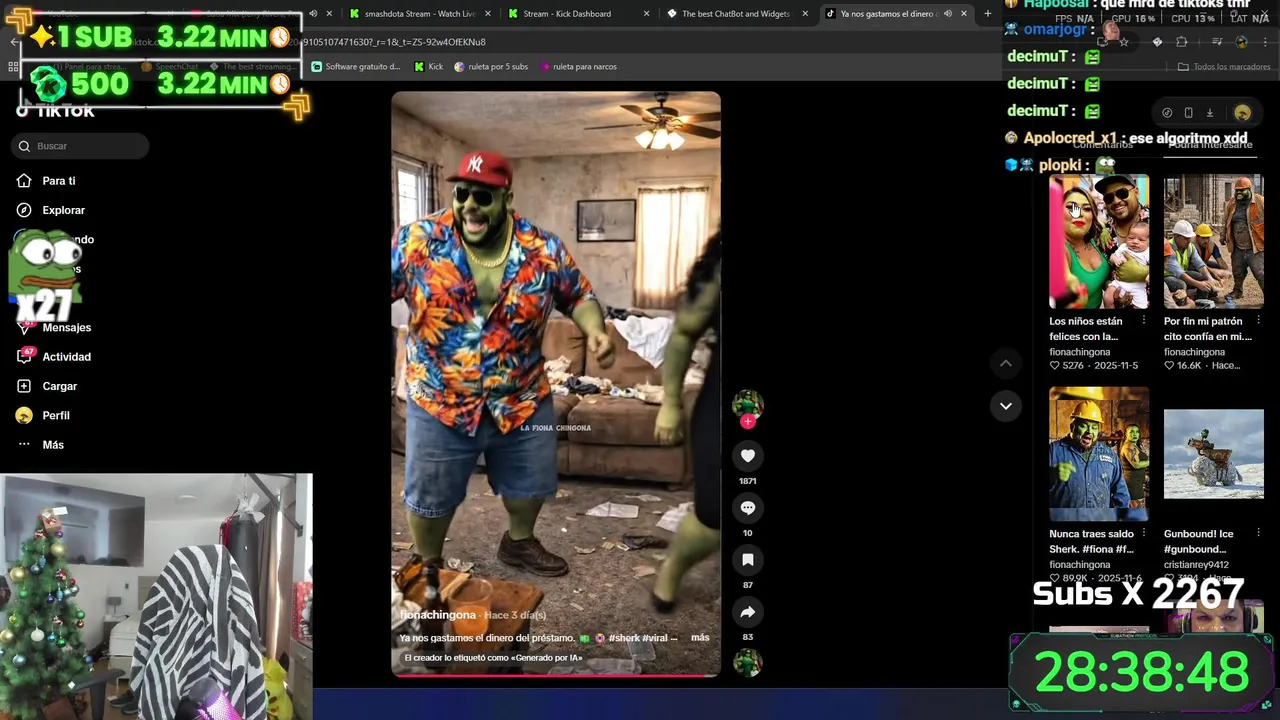Open options for 'Los niños están felices' video

(1144, 321)
